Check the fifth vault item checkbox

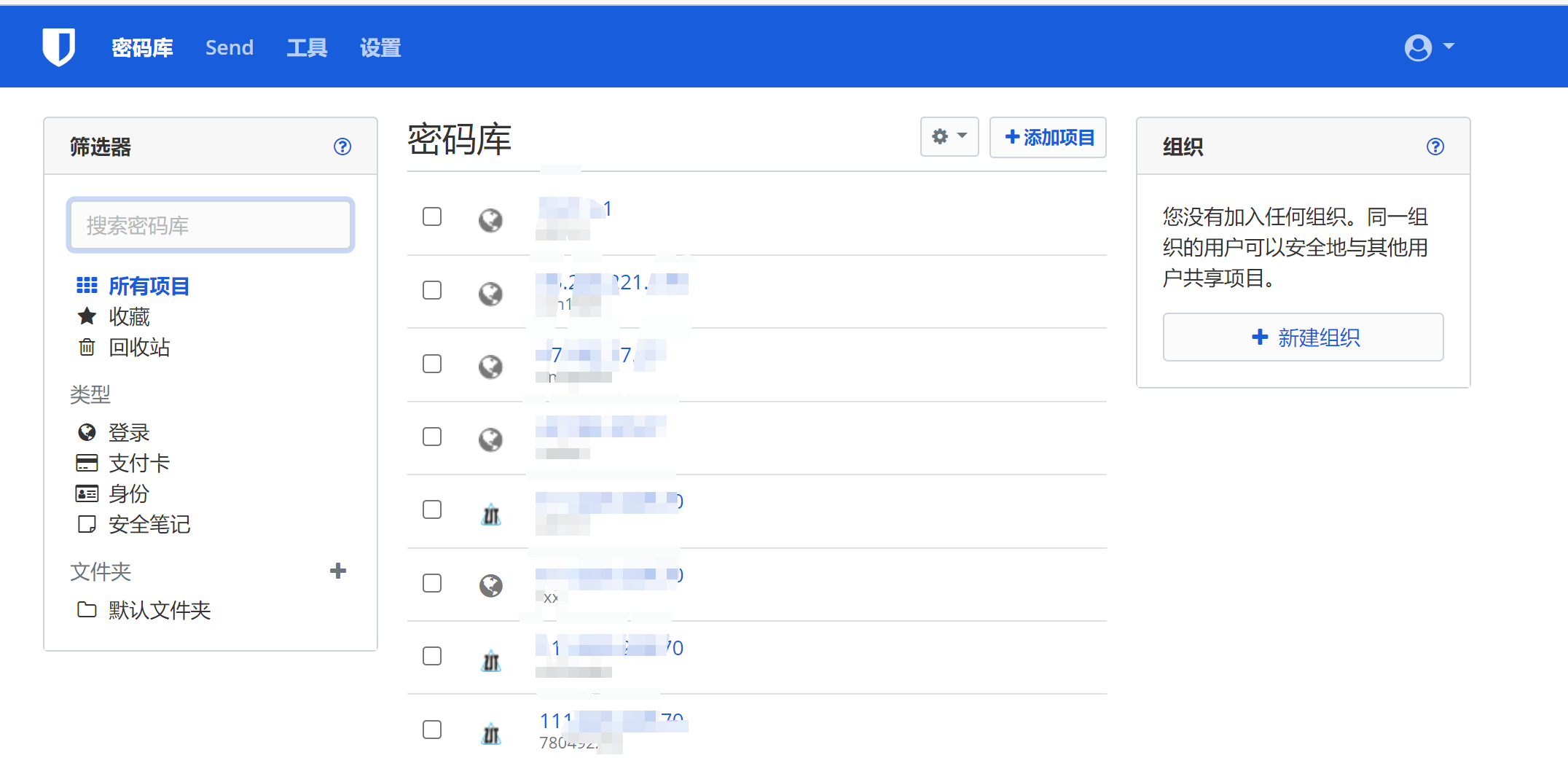432,509
